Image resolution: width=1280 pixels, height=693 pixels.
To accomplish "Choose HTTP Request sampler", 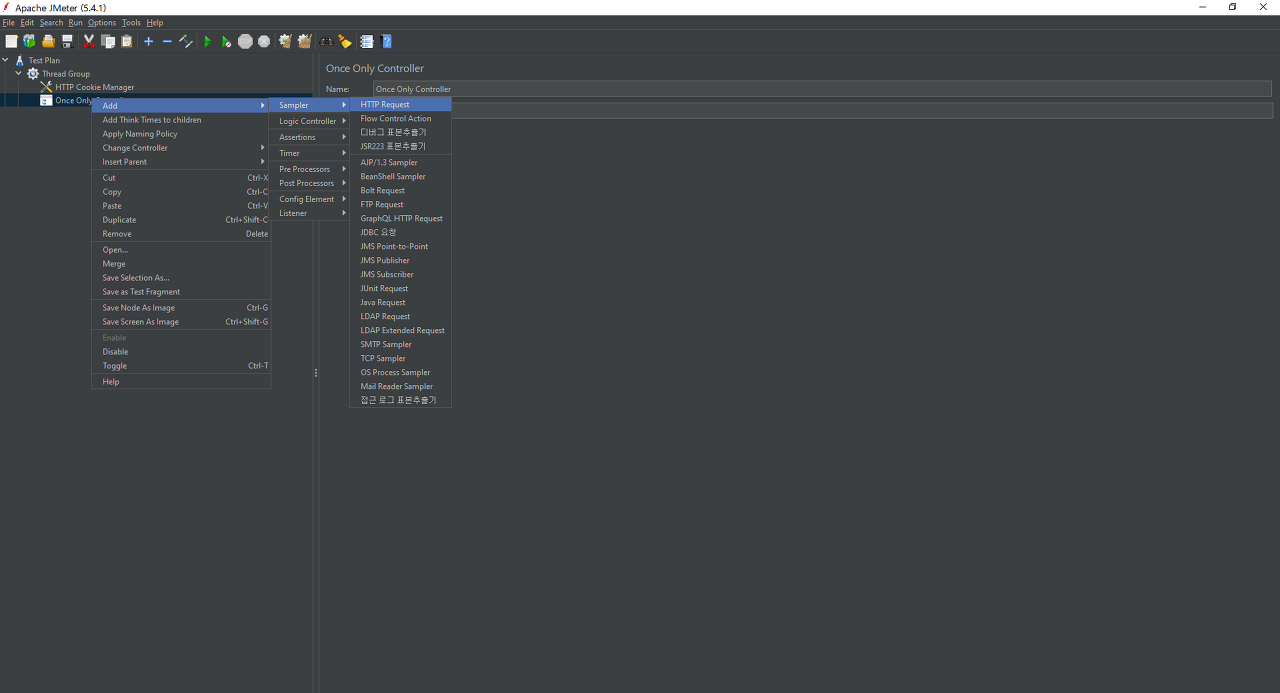I will coord(400,104).
